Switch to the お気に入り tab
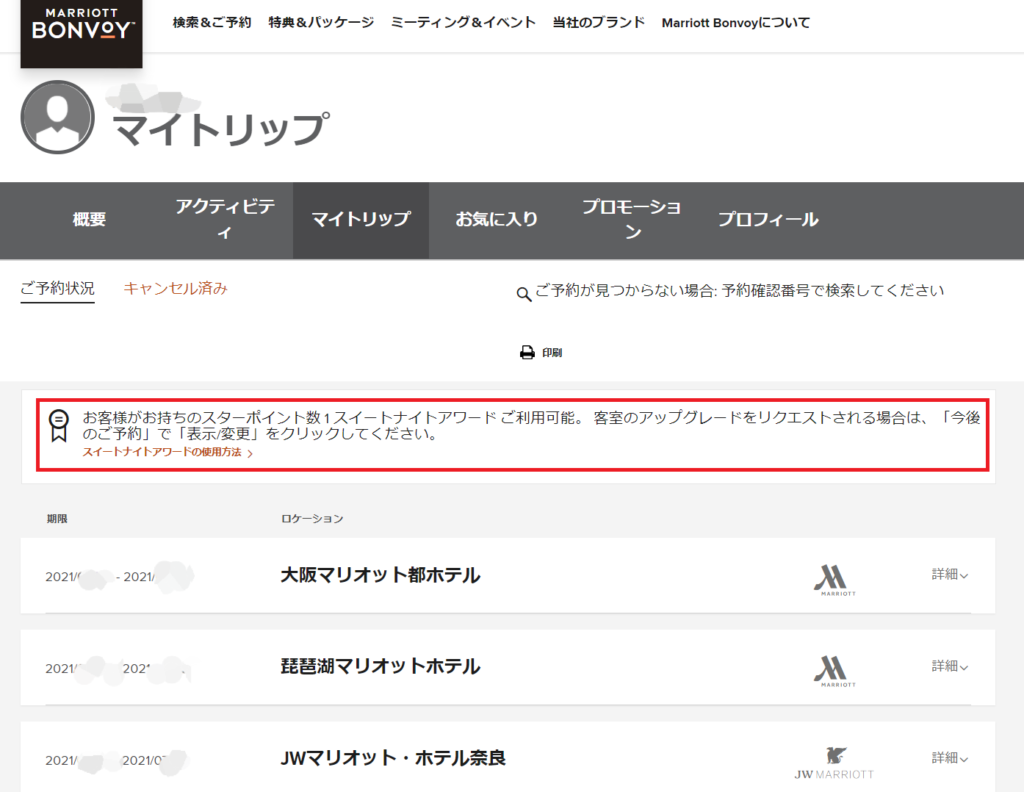1024x792 pixels. pyautogui.click(x=496, y=220)
